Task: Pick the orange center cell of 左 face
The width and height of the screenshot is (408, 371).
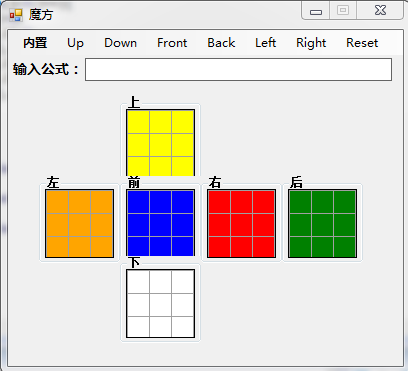Action: (x=80, y=225)
